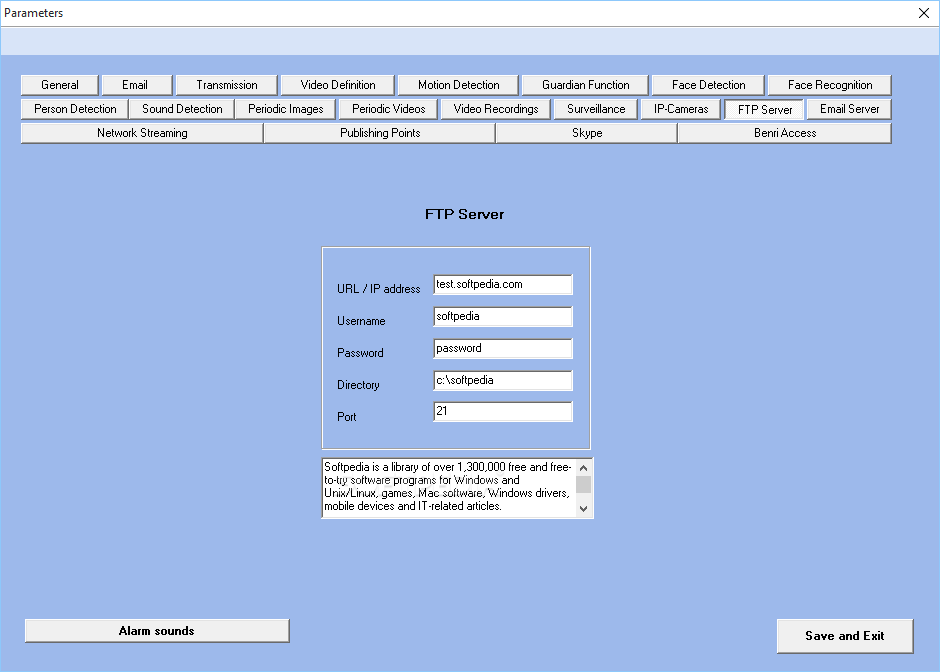
Task: Open the Email Server tab
Action: pyautogui.click(x=849, y=109)
